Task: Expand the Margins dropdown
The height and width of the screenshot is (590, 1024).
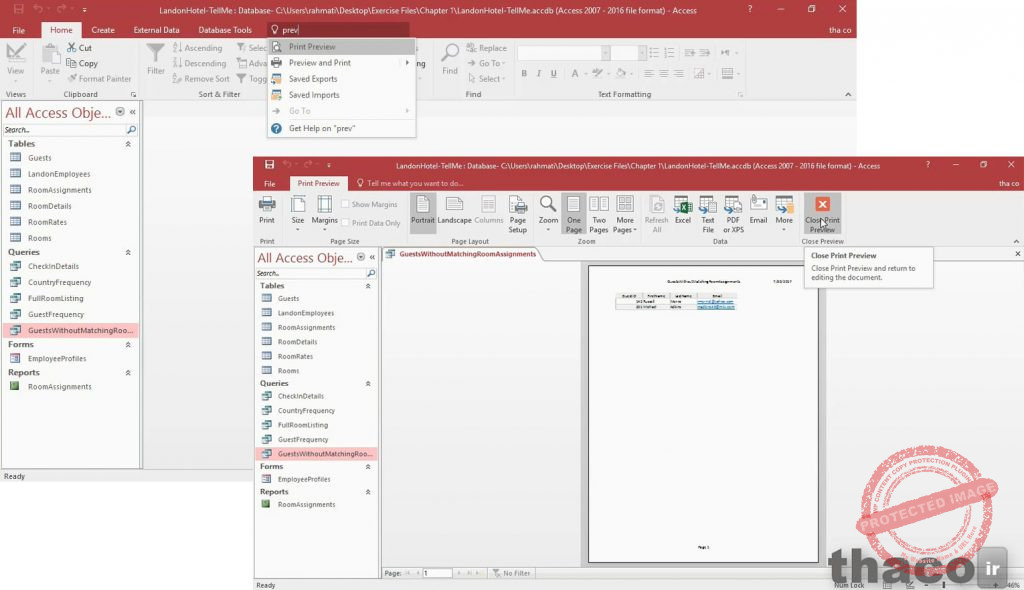Action: (325, 214)
